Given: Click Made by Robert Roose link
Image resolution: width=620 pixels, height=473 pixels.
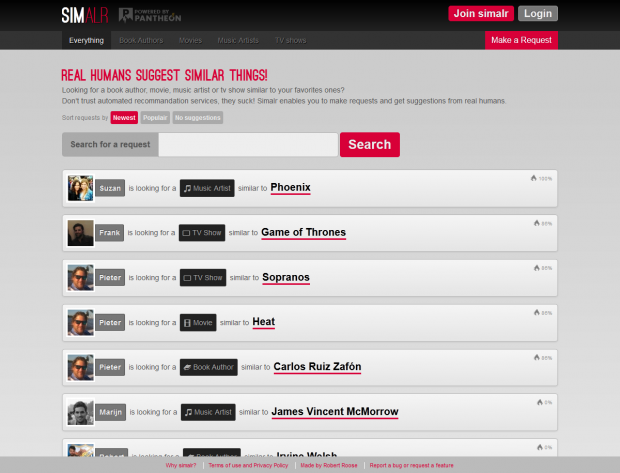Looking at the screenshot, I should pyautogui.click(x=329, y=465).
